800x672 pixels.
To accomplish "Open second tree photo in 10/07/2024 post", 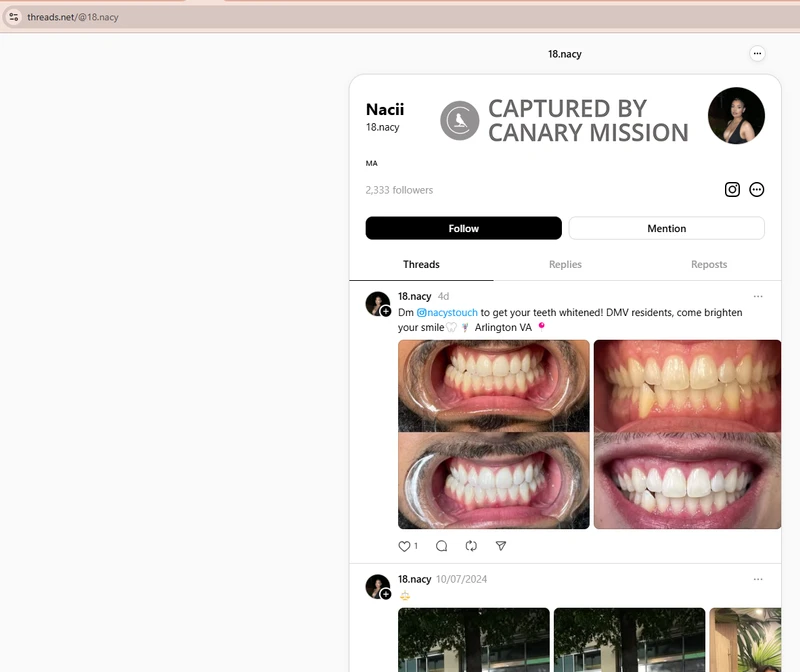I will [x=629, y=640].
